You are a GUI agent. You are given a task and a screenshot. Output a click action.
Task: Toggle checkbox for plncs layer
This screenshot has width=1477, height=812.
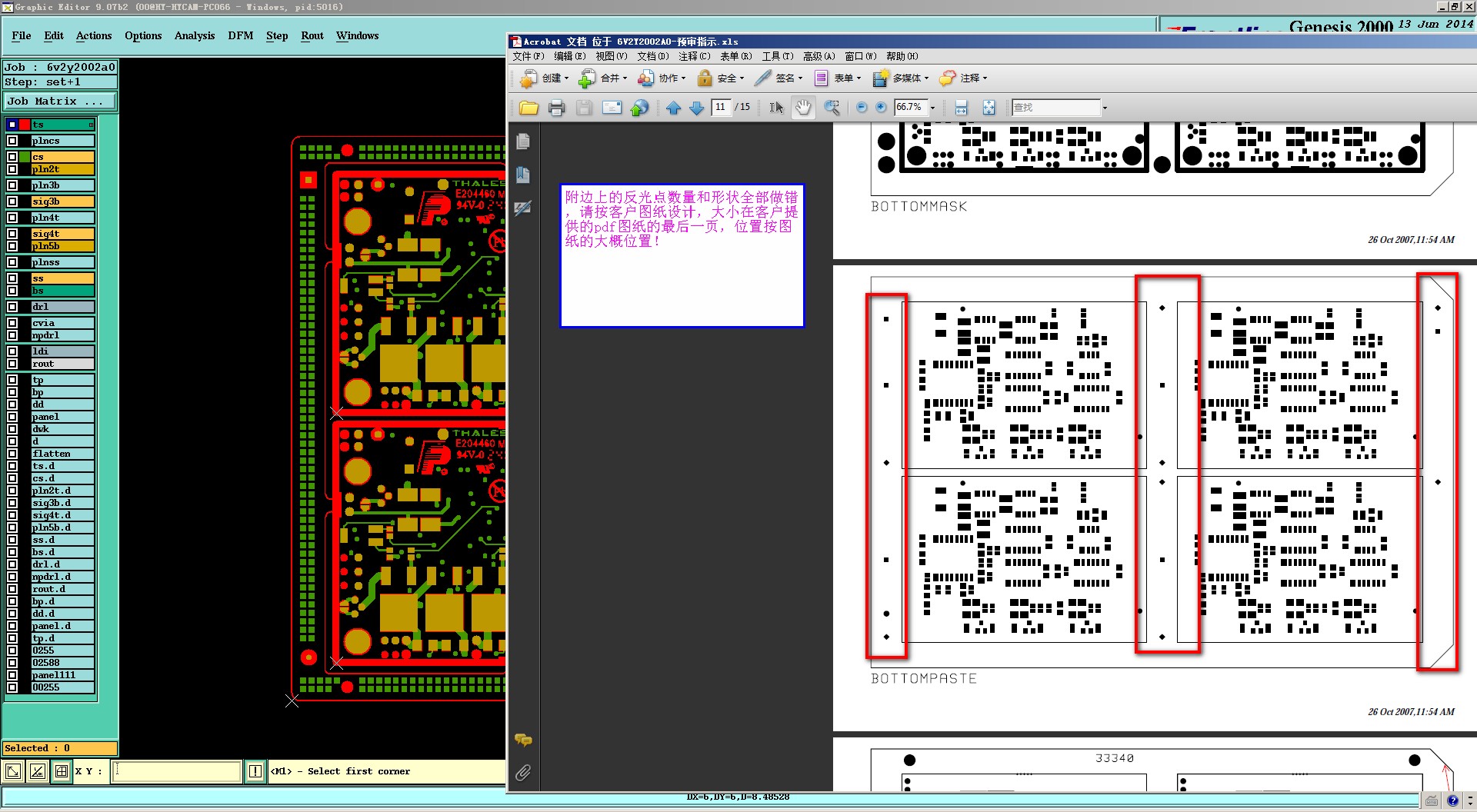click(x=12, y=141)
